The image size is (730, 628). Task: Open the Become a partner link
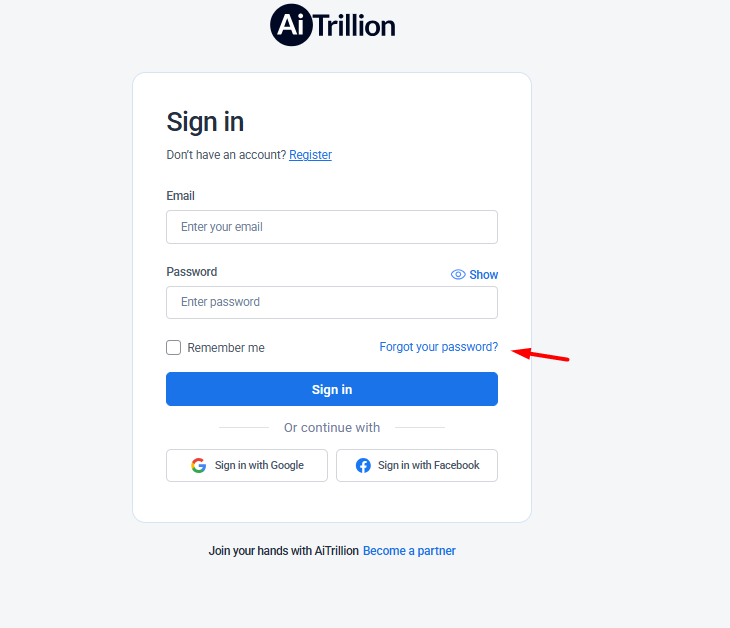(x=409, y=551)
